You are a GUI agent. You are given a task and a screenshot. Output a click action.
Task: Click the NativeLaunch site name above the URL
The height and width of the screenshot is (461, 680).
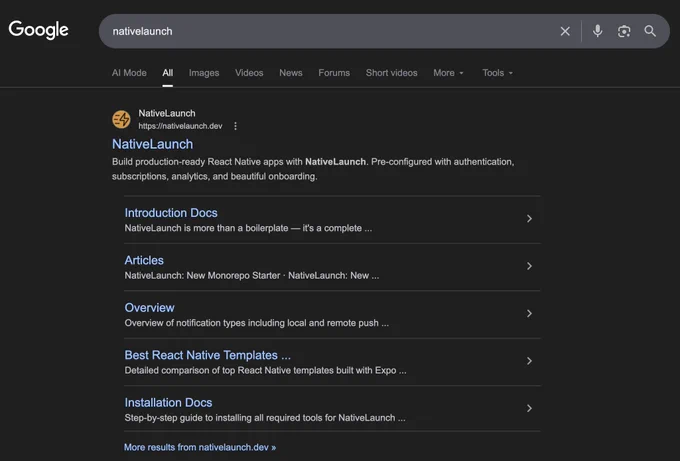coord(167,113)
